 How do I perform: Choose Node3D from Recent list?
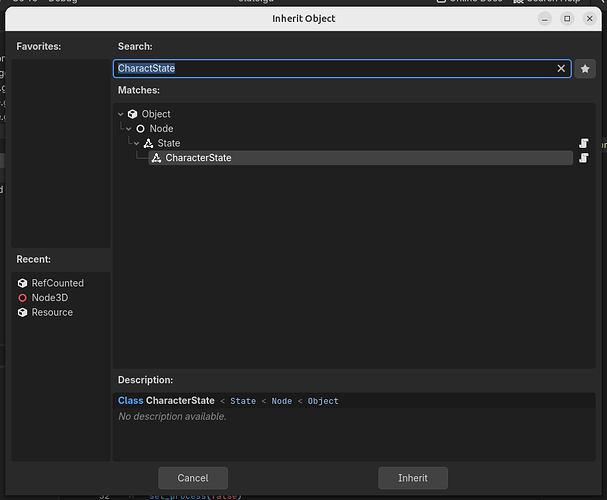click(50, 298)
